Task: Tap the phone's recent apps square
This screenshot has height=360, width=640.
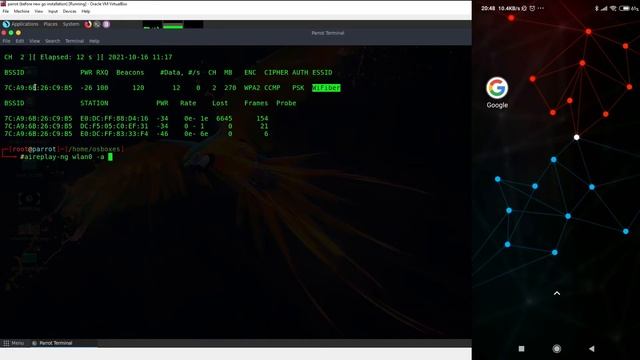Action: [x=521, y=349]
